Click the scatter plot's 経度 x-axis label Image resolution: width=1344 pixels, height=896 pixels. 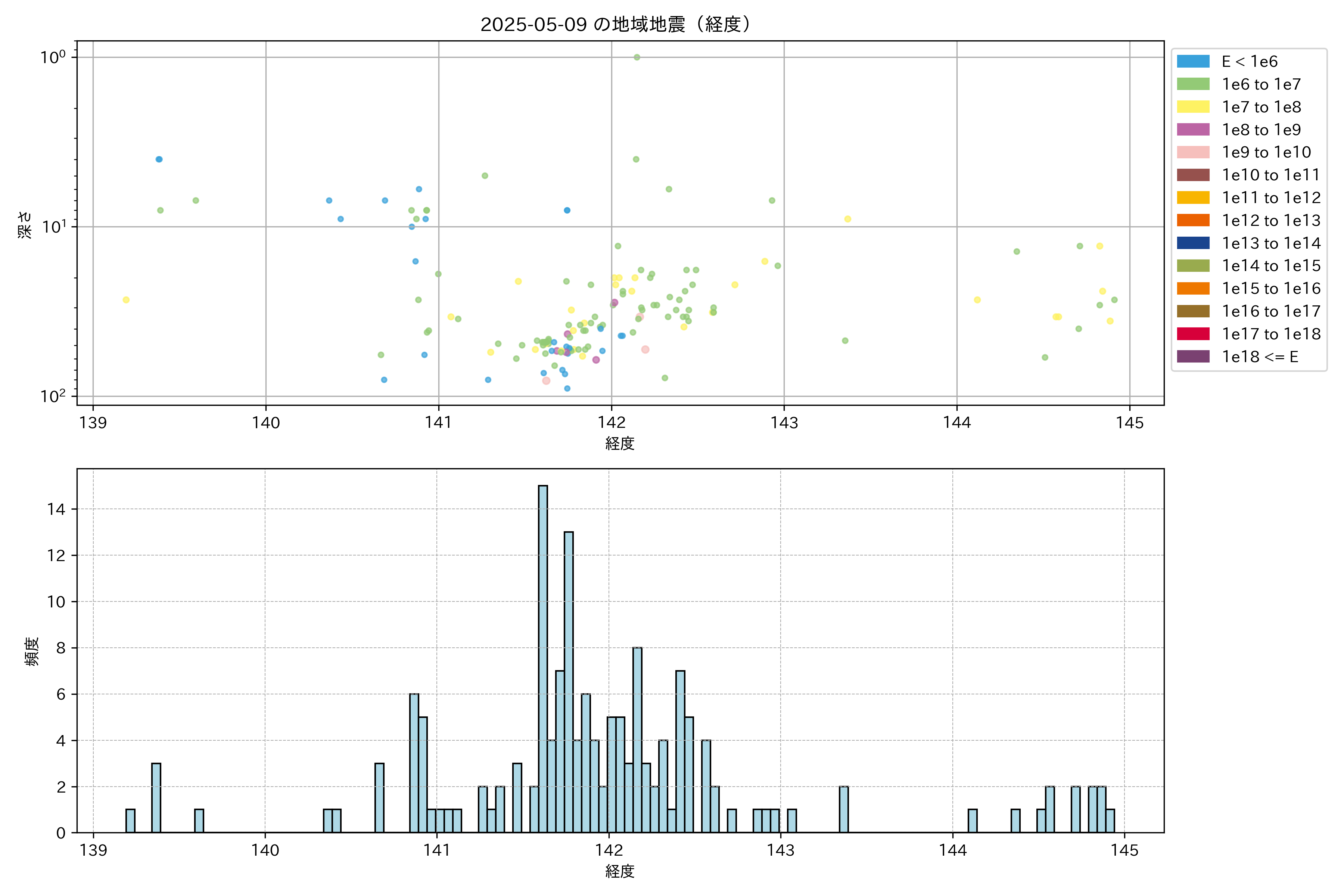click(620, 443)
